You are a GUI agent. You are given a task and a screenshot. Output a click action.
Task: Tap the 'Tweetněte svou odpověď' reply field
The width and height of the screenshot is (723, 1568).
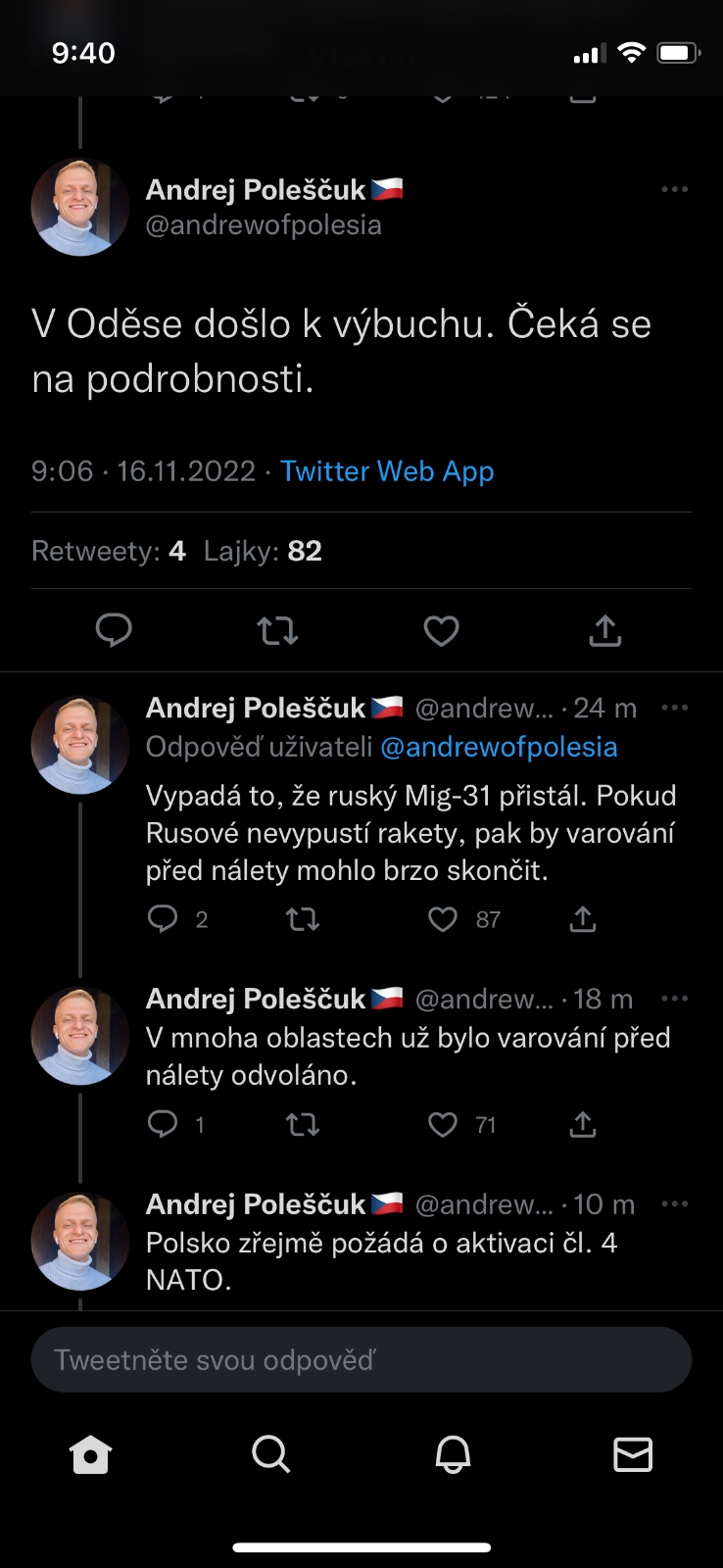[361, 1360]
